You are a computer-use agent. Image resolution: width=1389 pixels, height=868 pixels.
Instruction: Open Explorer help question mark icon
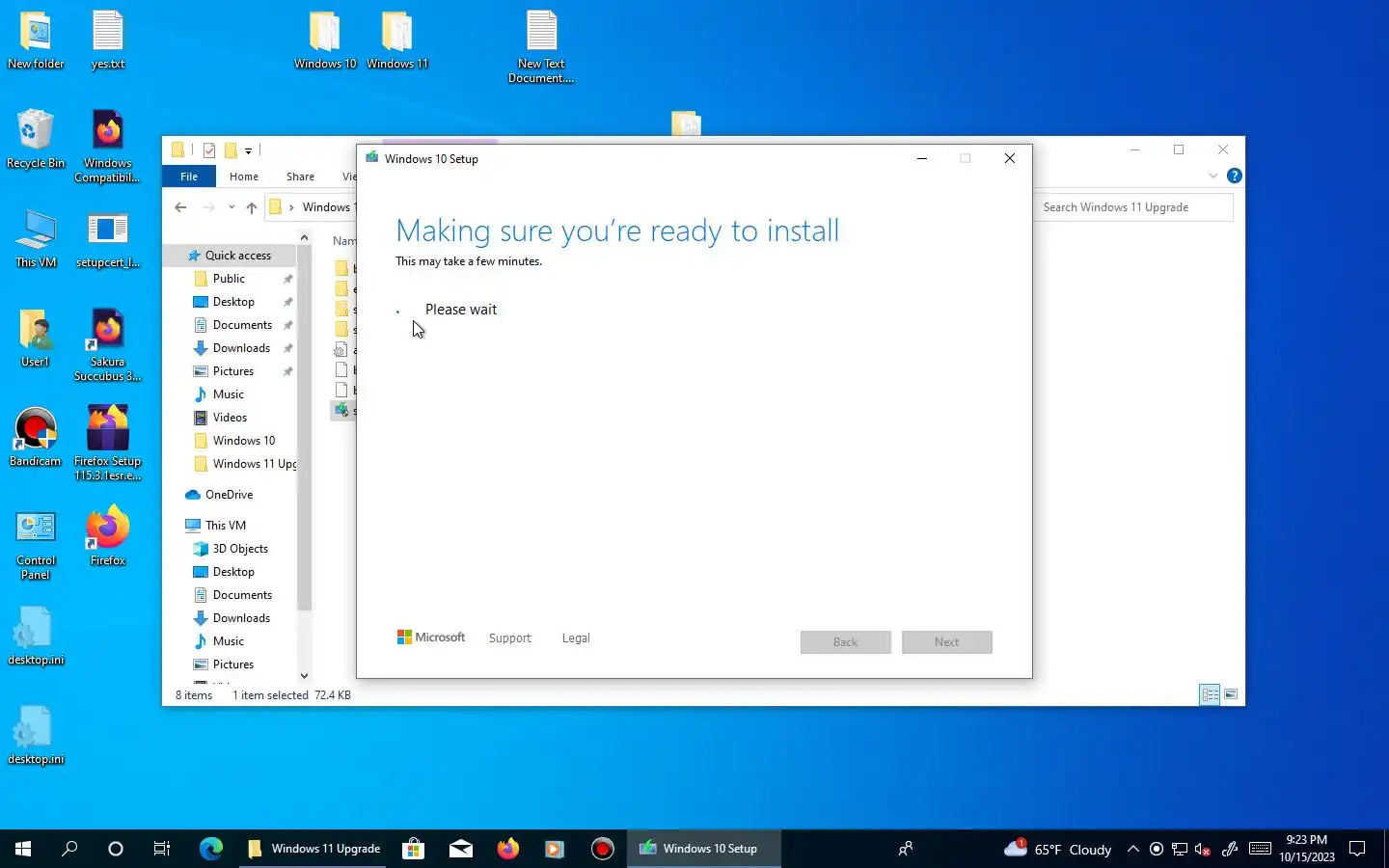1234,176
